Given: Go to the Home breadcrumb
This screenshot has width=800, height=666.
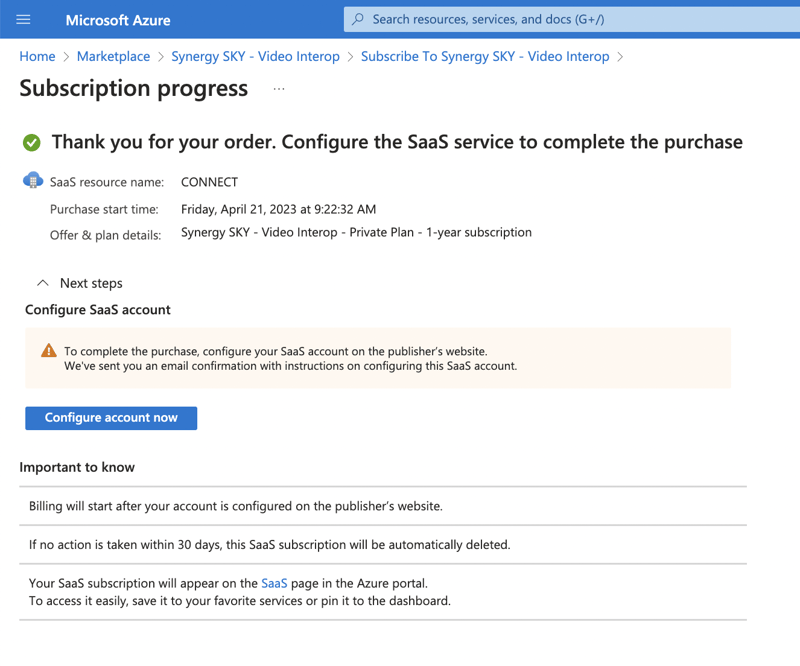Looking at the screenshot, I should (37, 56).
